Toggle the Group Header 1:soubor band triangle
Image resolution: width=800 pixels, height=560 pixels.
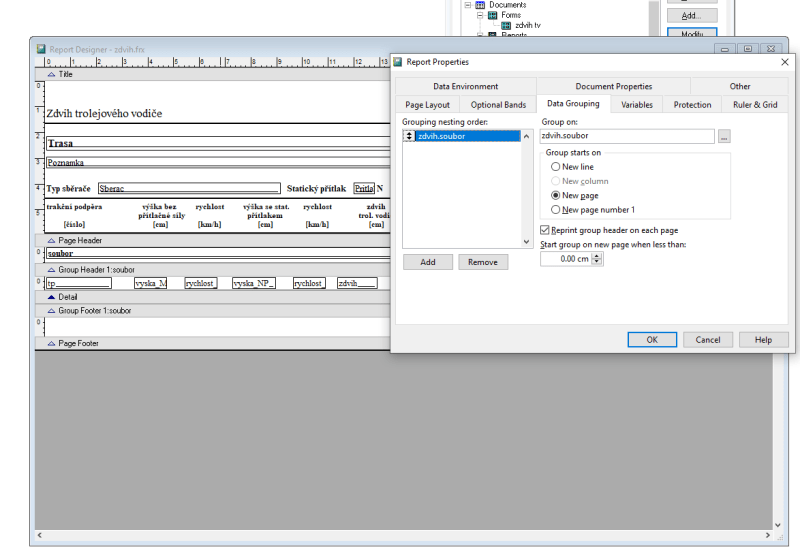pos(51,270)
